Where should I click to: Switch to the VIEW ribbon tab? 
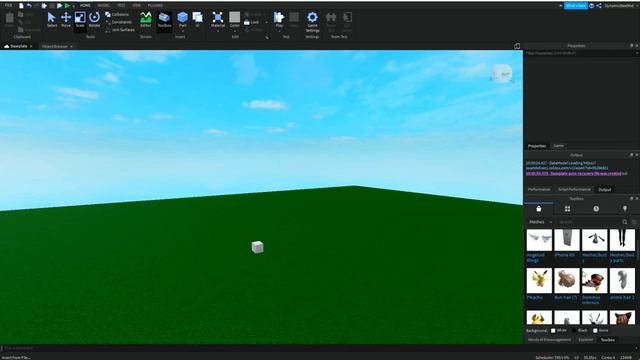137,6
